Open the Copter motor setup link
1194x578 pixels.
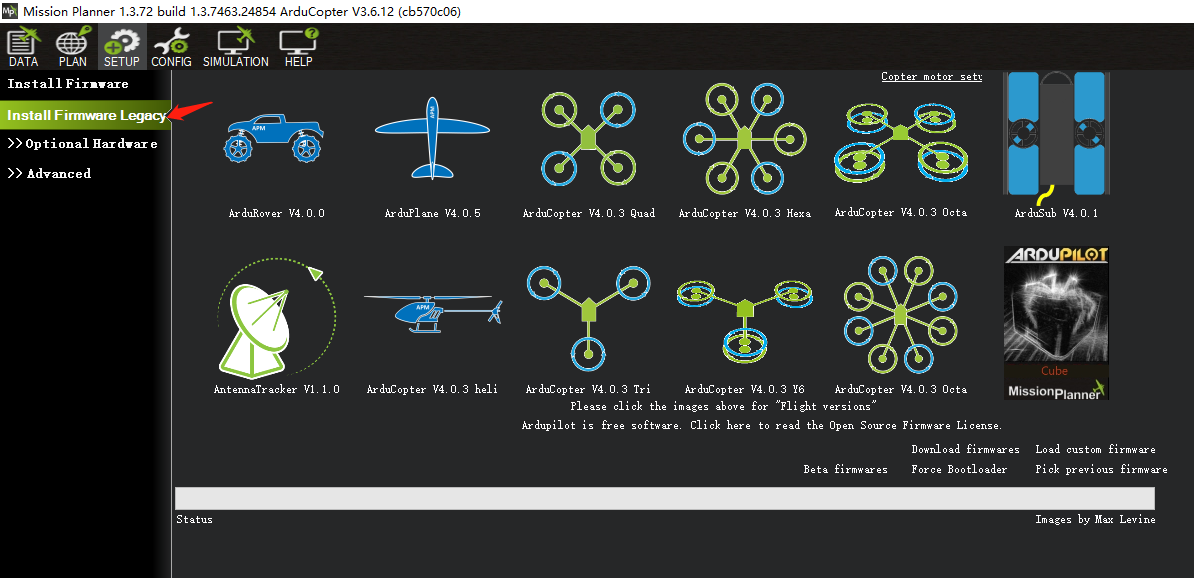931,76
